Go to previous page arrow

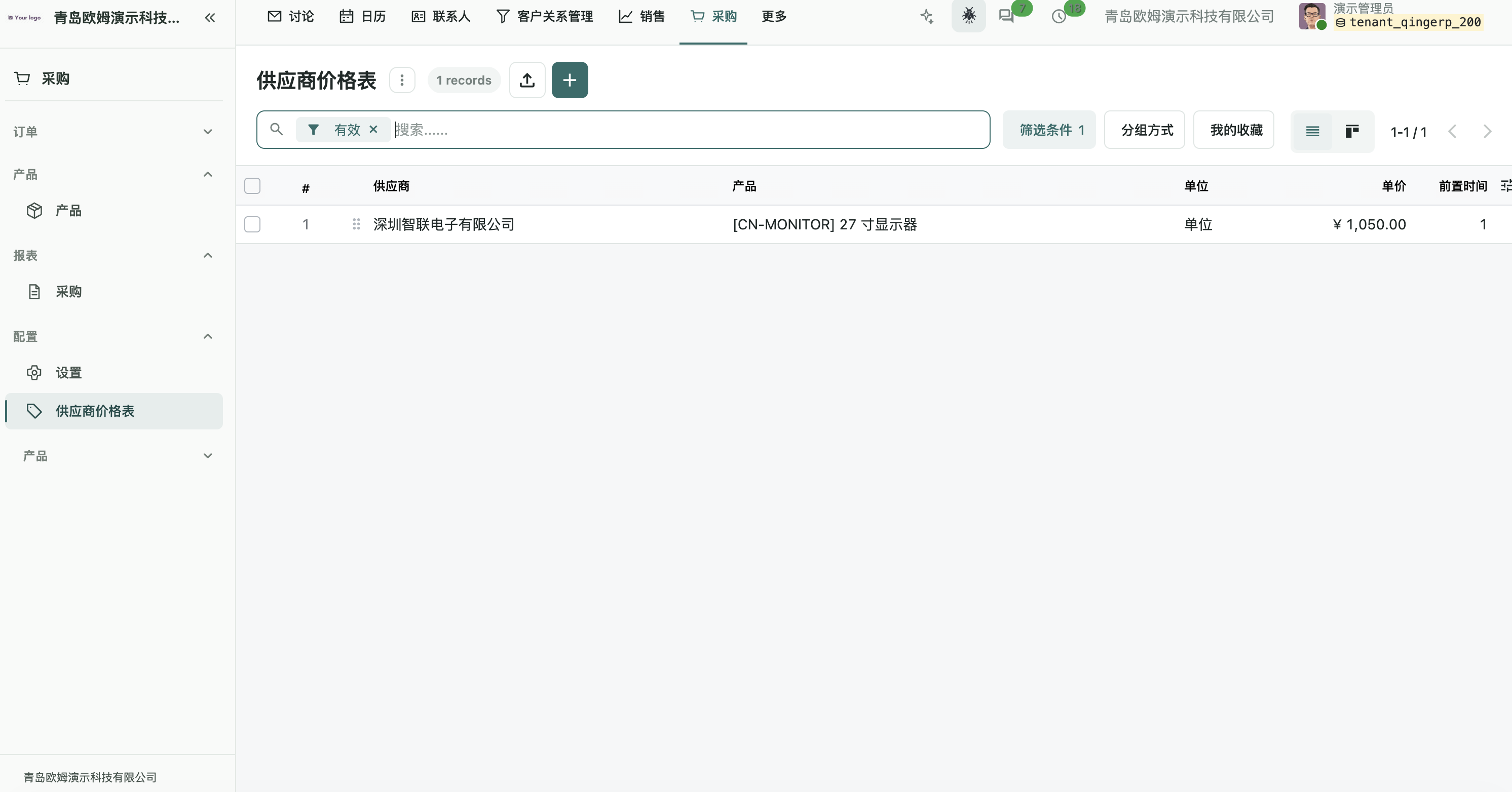(x=1453, y=132)
